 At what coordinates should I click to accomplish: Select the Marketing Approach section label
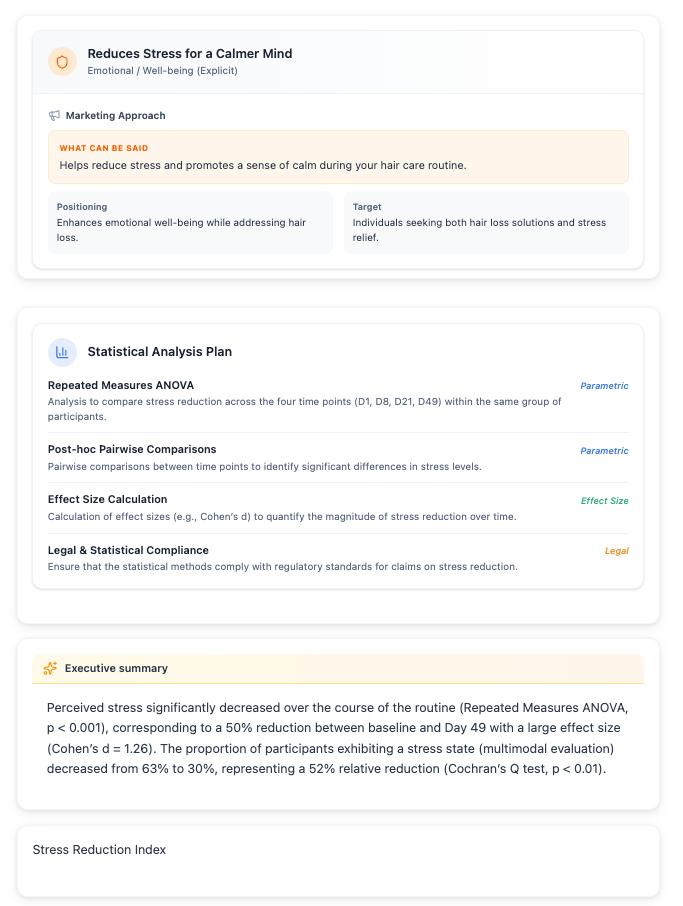coord(115,116)
